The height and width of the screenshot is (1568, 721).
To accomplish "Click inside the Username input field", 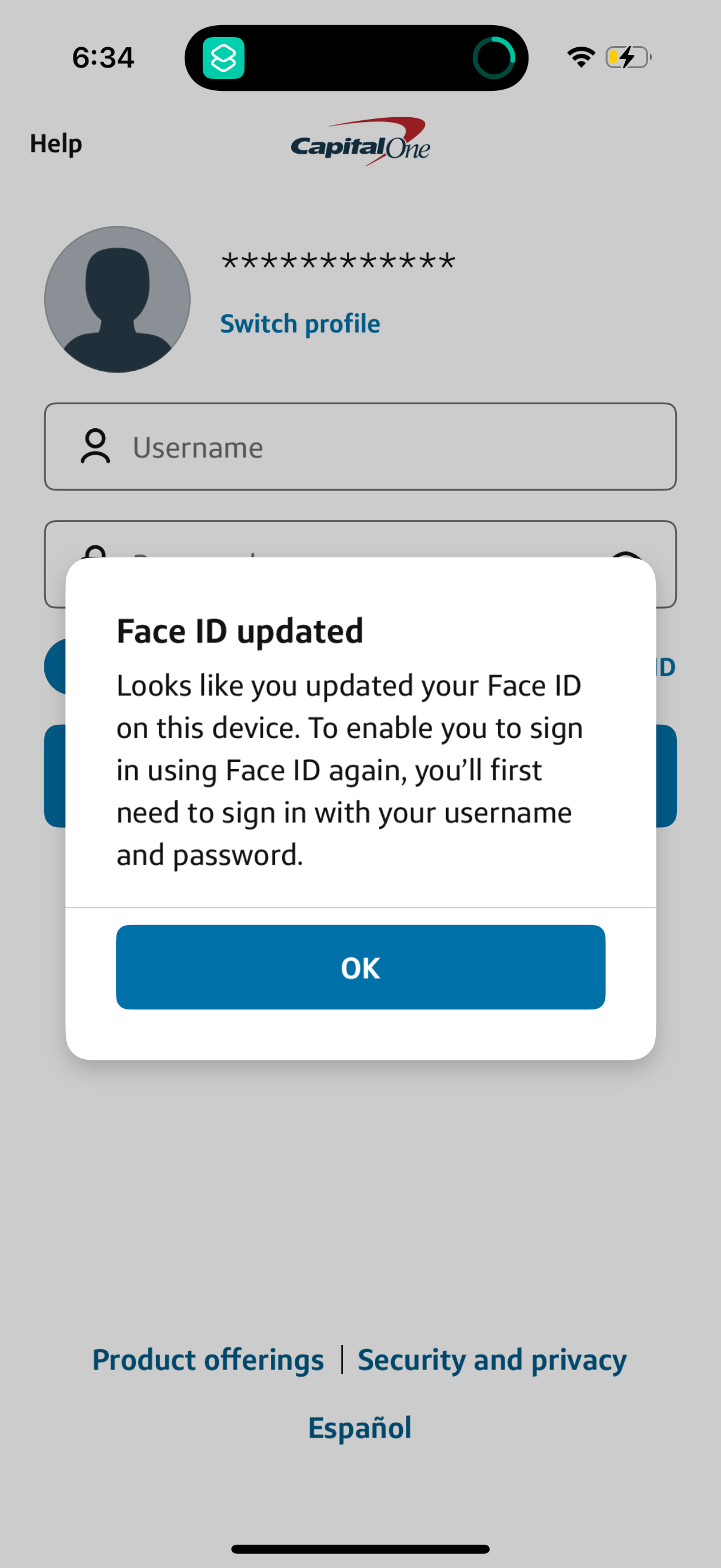I will click(360, 447).
